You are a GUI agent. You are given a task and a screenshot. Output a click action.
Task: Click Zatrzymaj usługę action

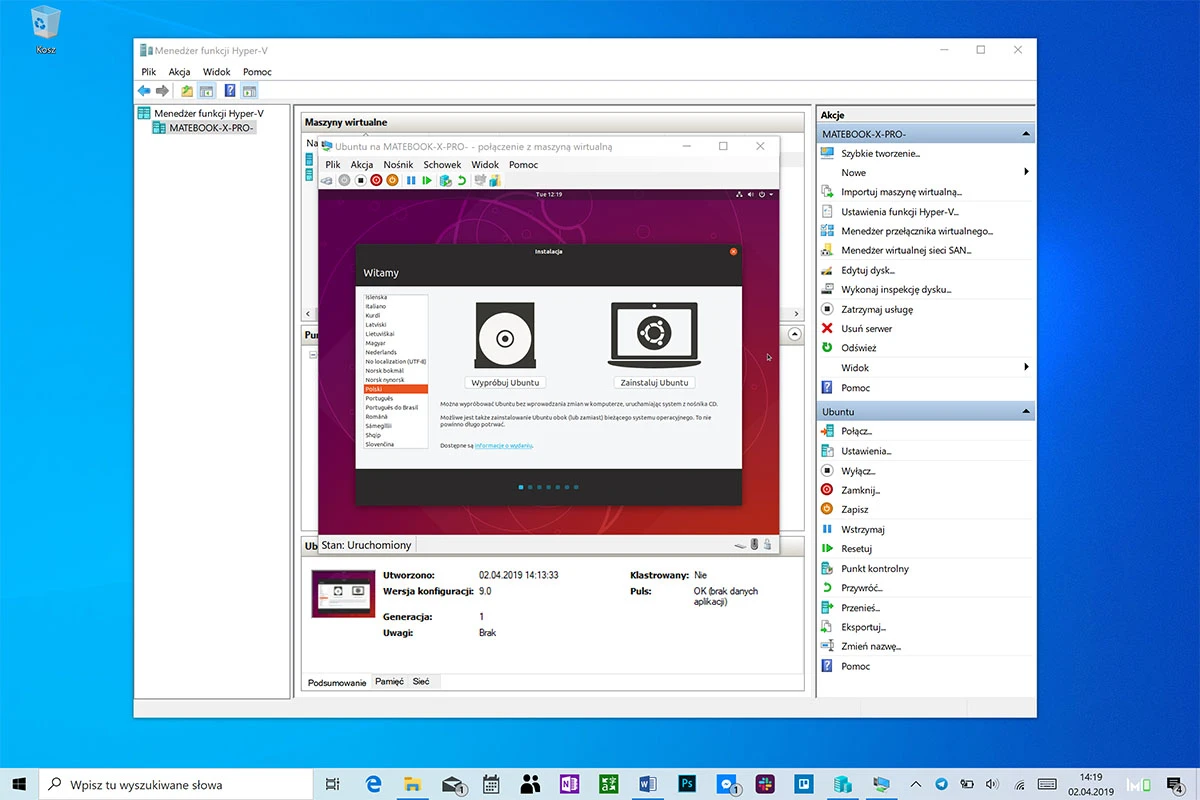(876, 309)
